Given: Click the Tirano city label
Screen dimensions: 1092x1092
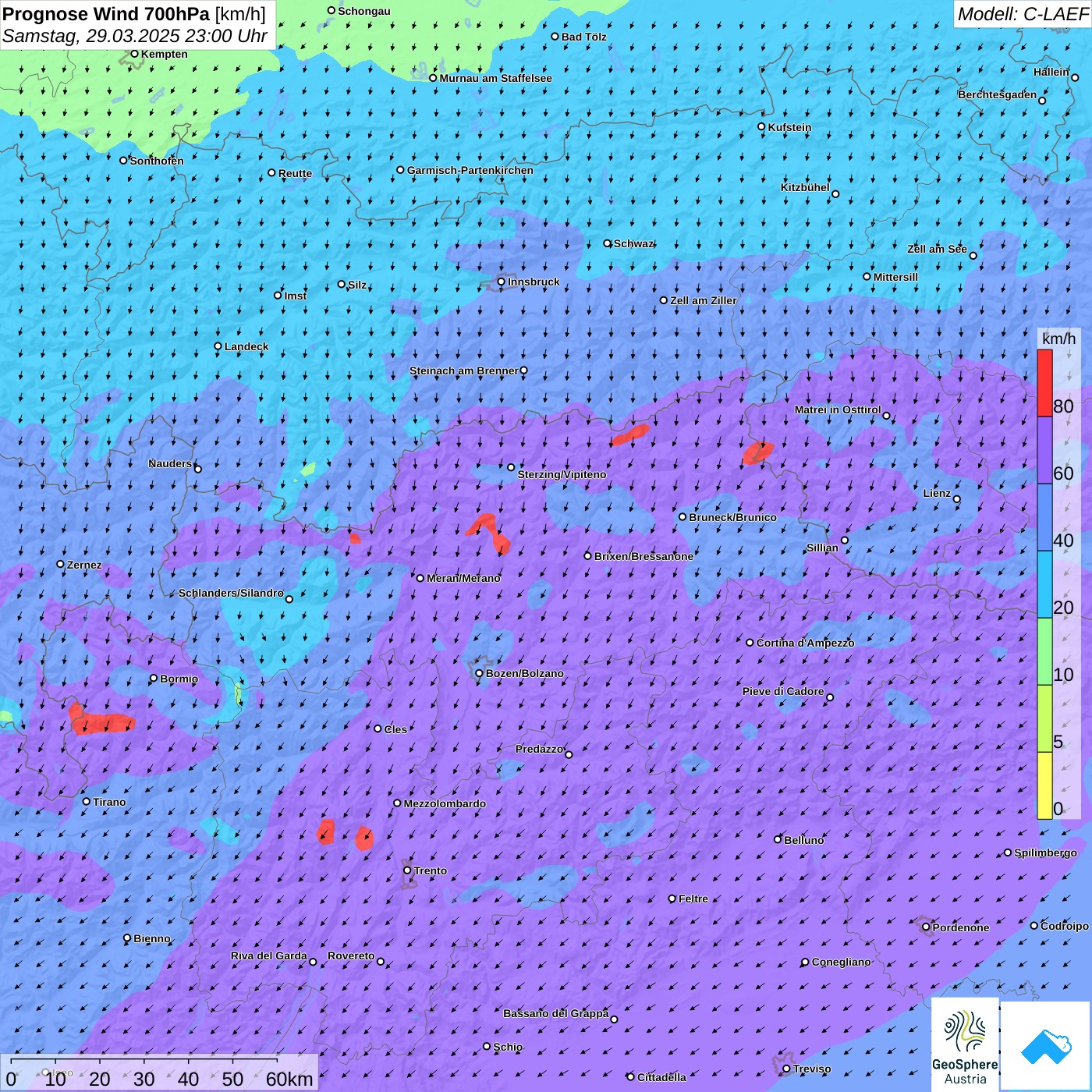Looking at the screenshot, I should pos(109,802).
